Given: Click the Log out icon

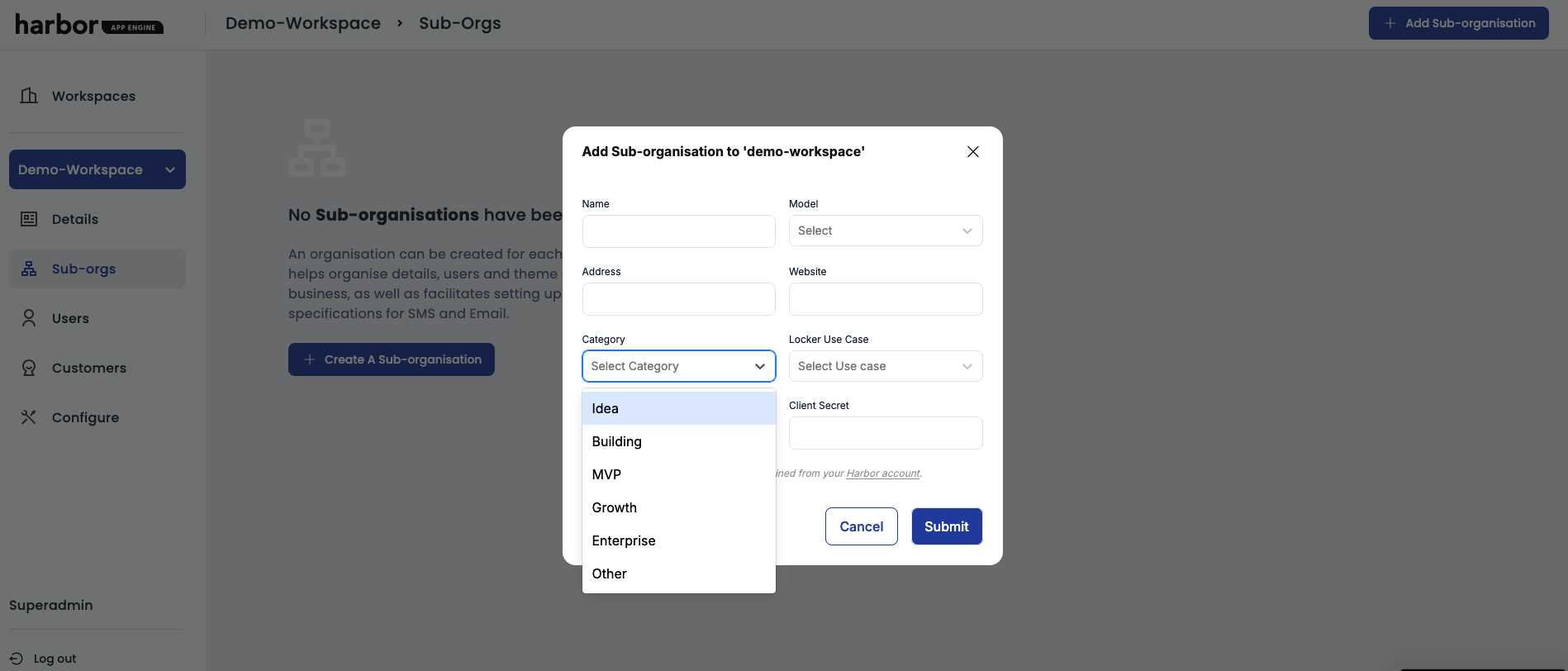Looking at the screenshot, I should coord(17,659).
